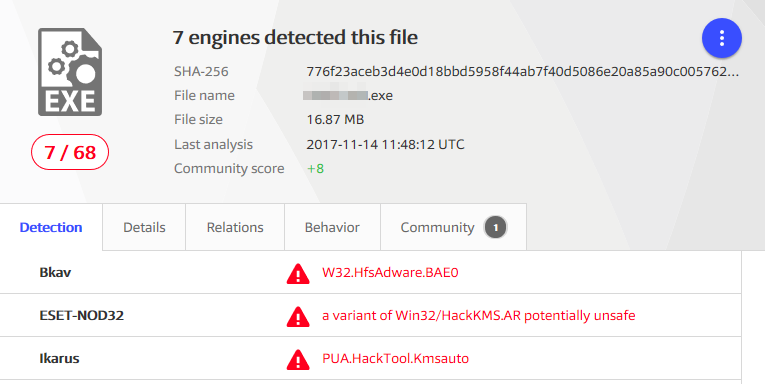
Task: Select the truncated SHA-256 hash value
Action: 523,72
